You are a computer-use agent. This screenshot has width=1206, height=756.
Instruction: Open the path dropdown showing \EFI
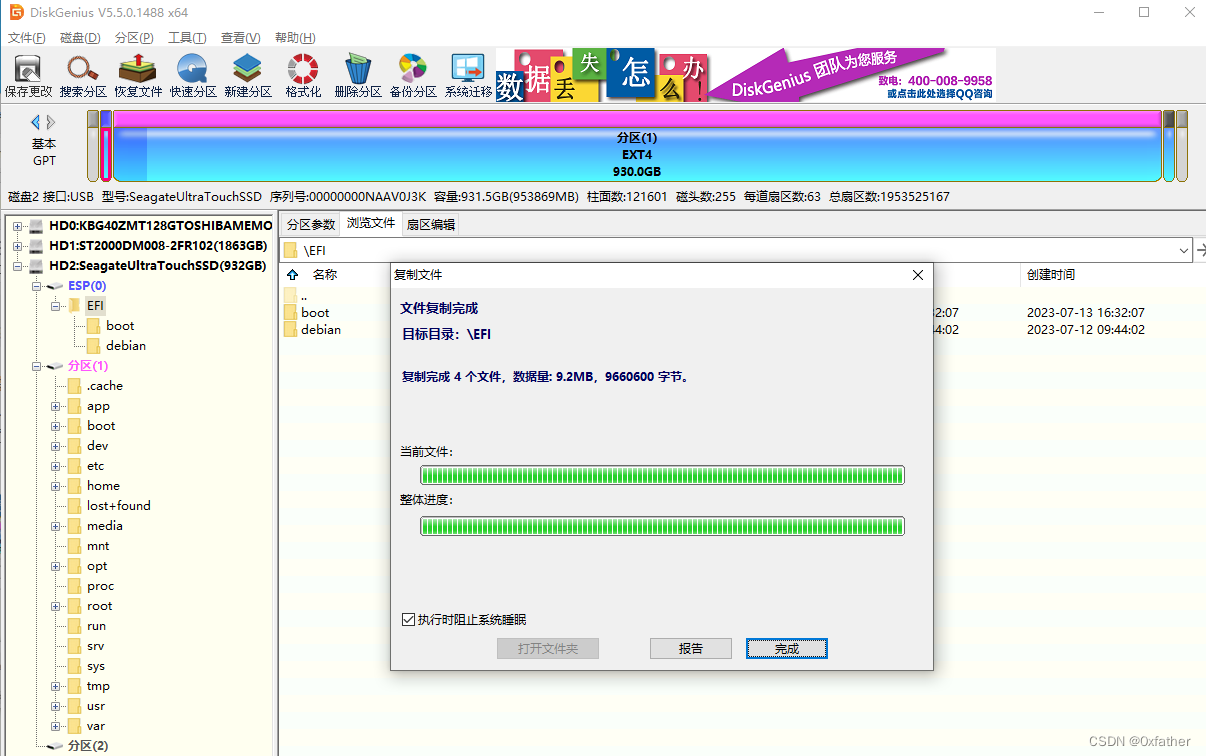pos(1185,250)
